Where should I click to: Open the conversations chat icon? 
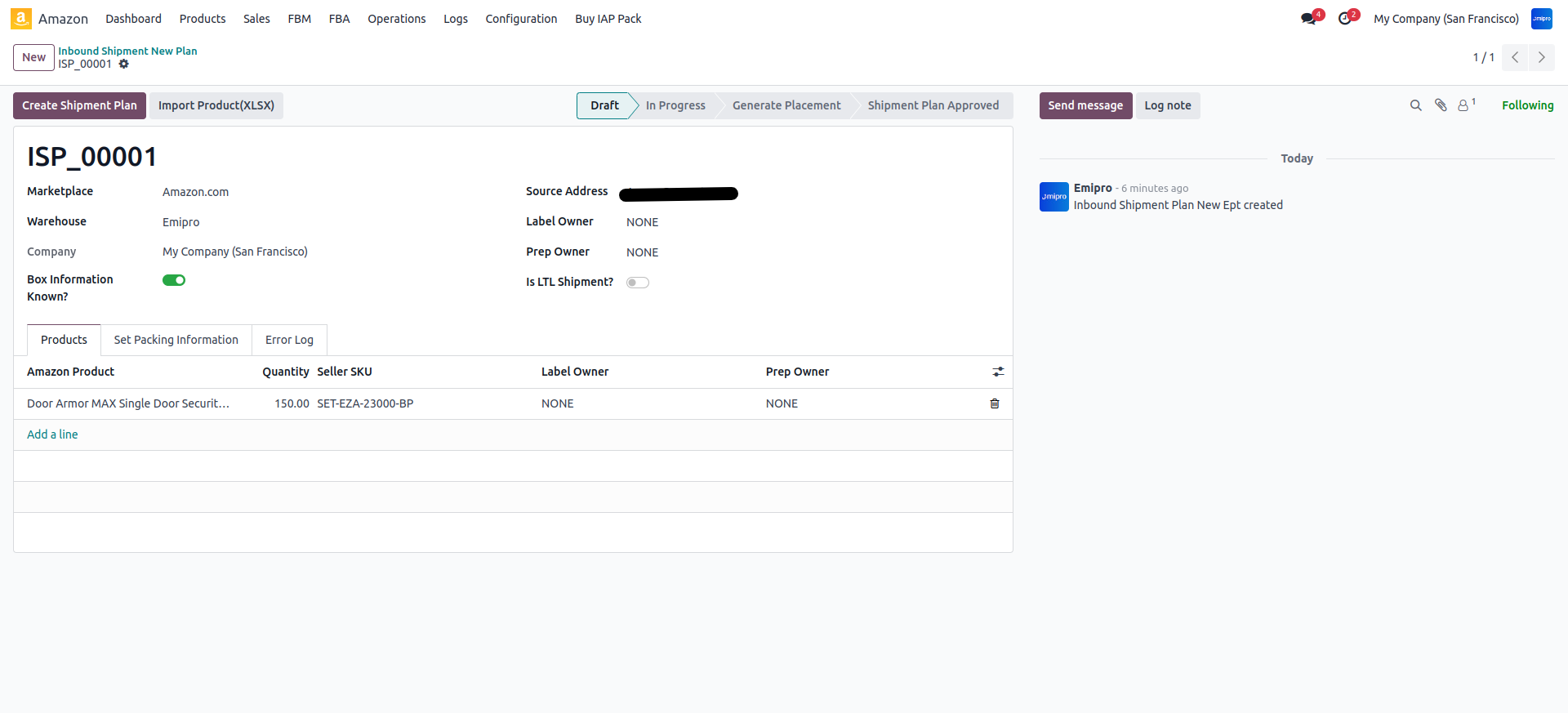coord(1309,19)
